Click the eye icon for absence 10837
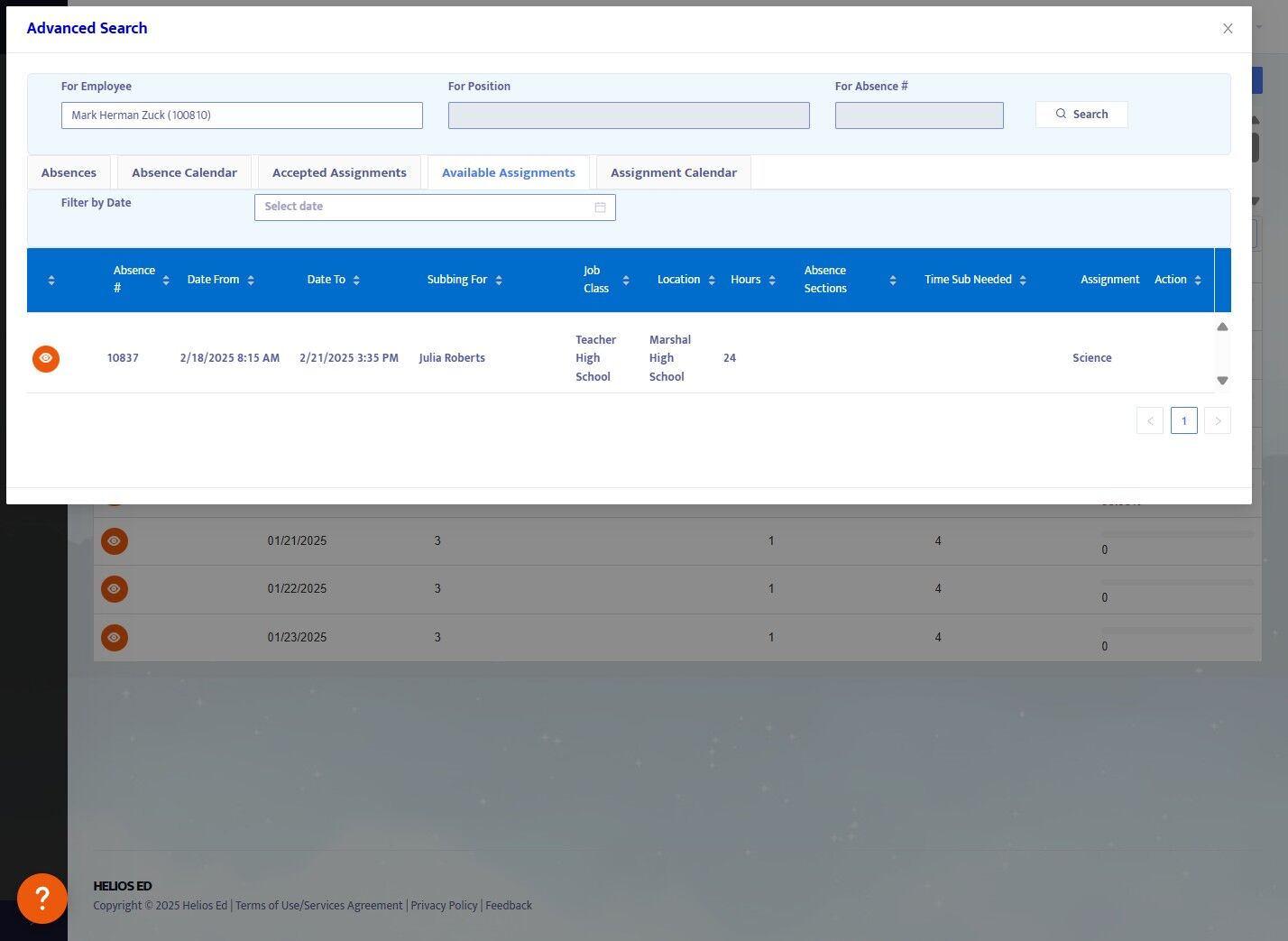The image size is (1288, 941). pyautogui.click(x=46, y=358)
